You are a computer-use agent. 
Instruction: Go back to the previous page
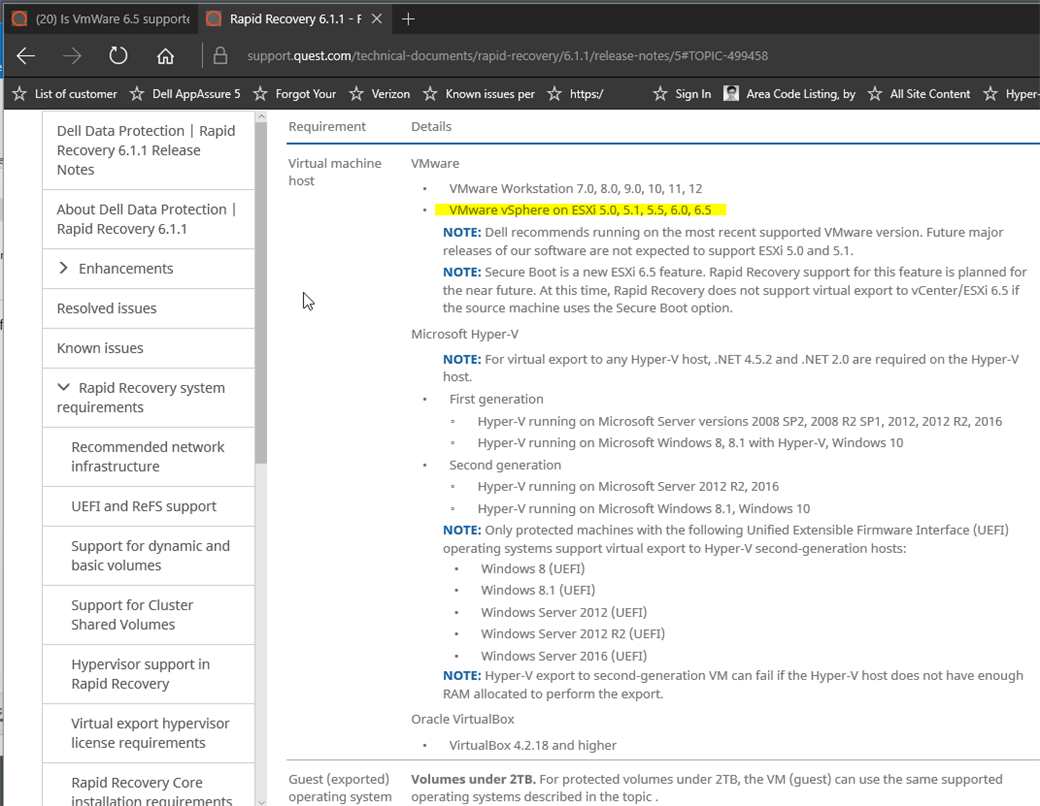26,56
